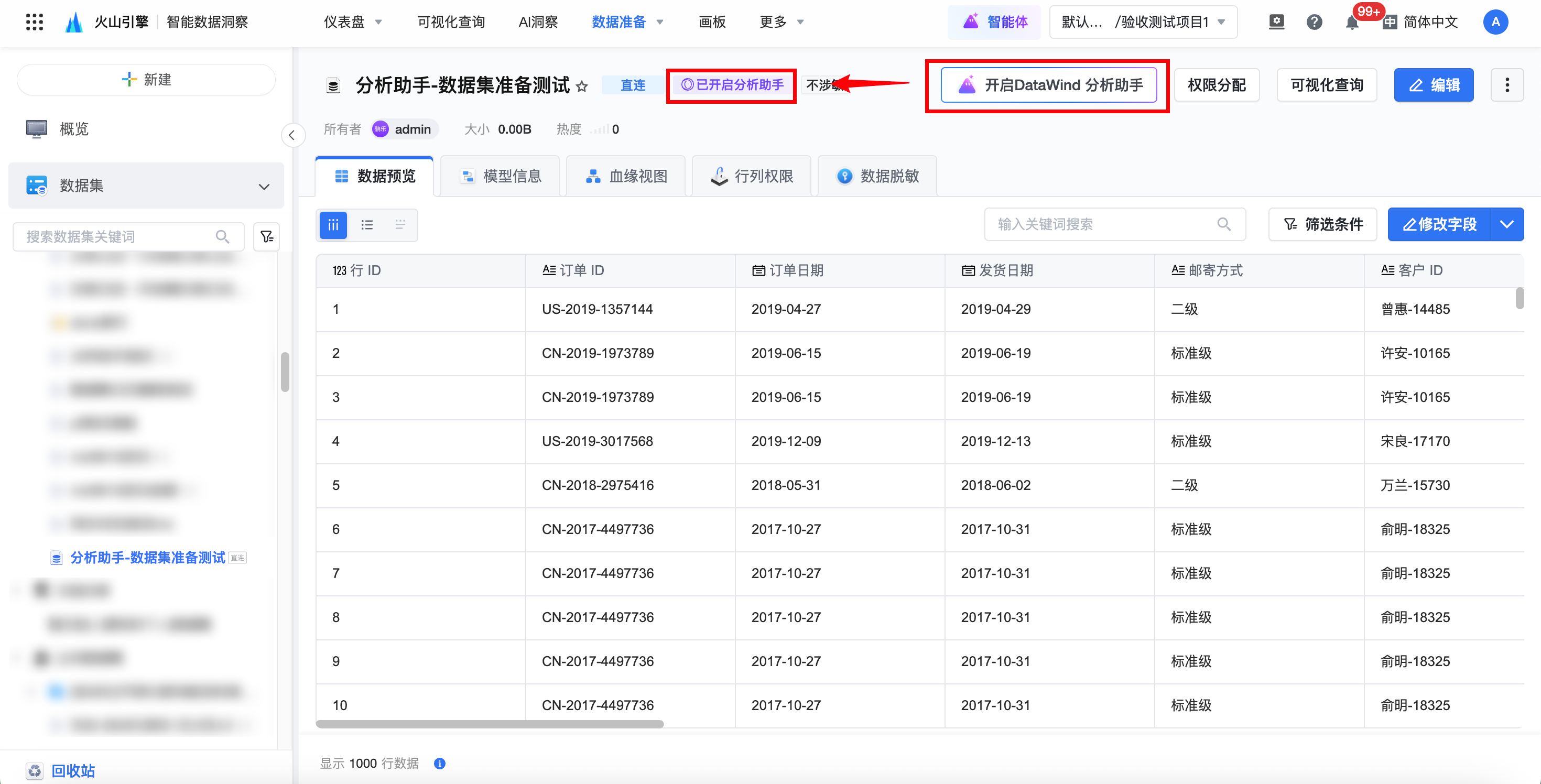Click the Volcano Engine logo
The height and width of the screenshot is (784, 1541).
click(x=74, y=22)
